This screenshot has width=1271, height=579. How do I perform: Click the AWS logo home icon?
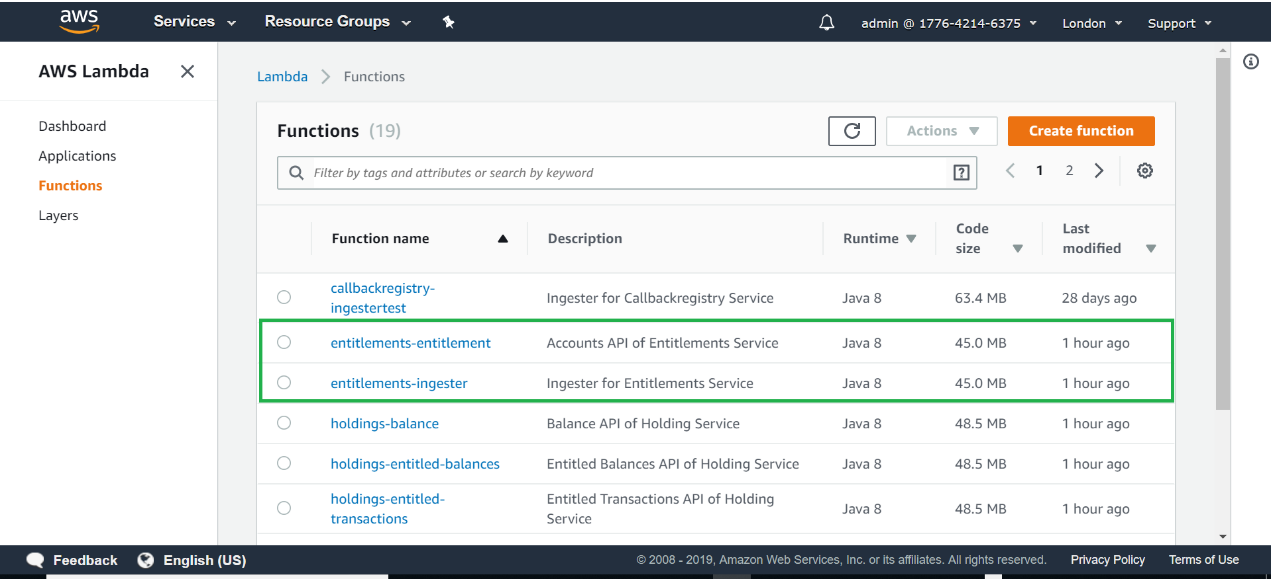(x=78, y=21)
